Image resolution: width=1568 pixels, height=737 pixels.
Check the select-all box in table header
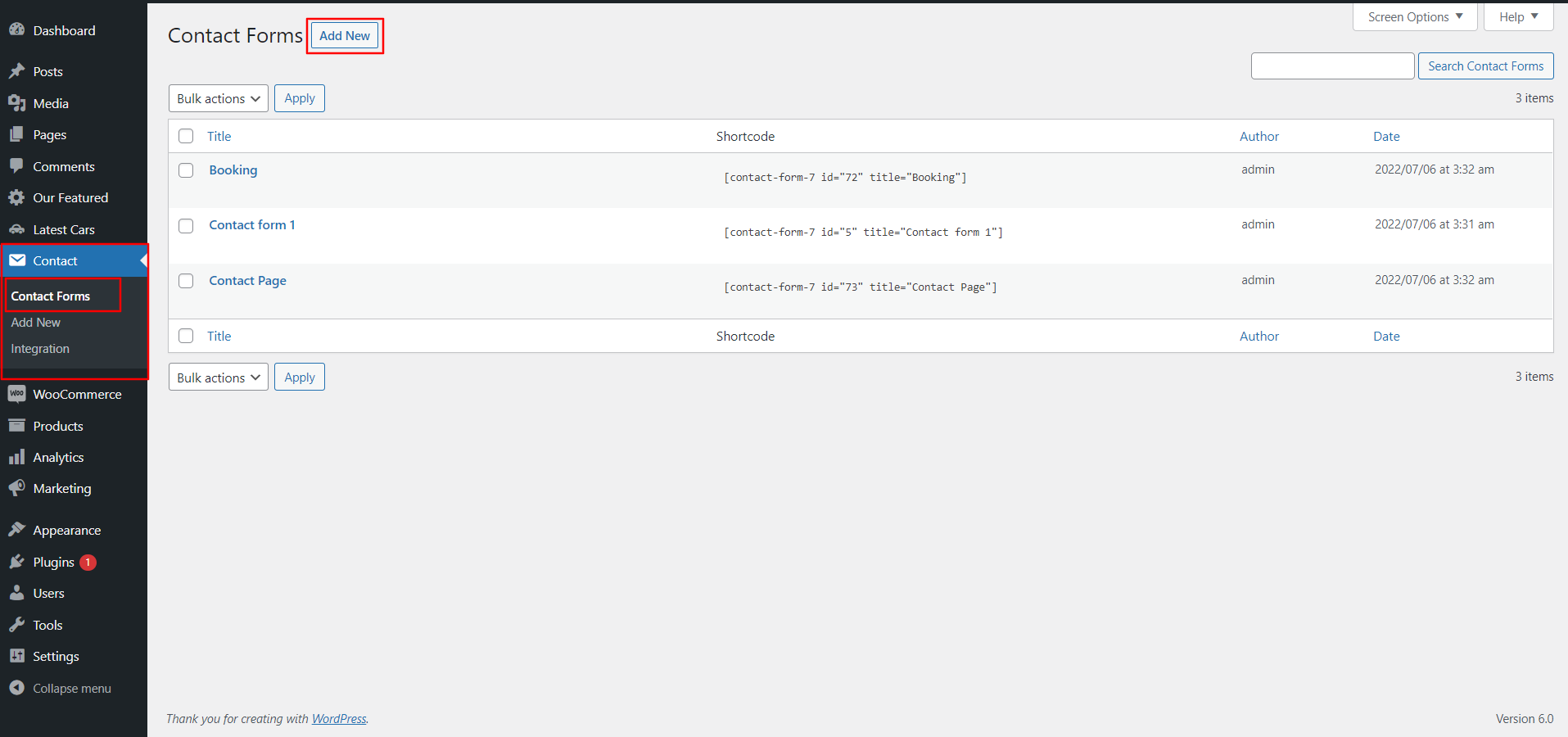click(x=186, y=136)
